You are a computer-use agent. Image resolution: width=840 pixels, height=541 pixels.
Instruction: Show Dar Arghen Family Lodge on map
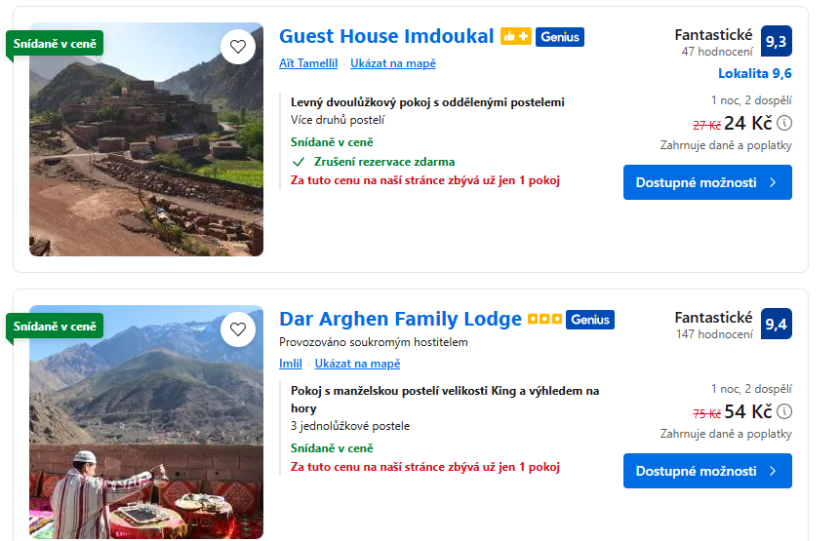point(357,364)
